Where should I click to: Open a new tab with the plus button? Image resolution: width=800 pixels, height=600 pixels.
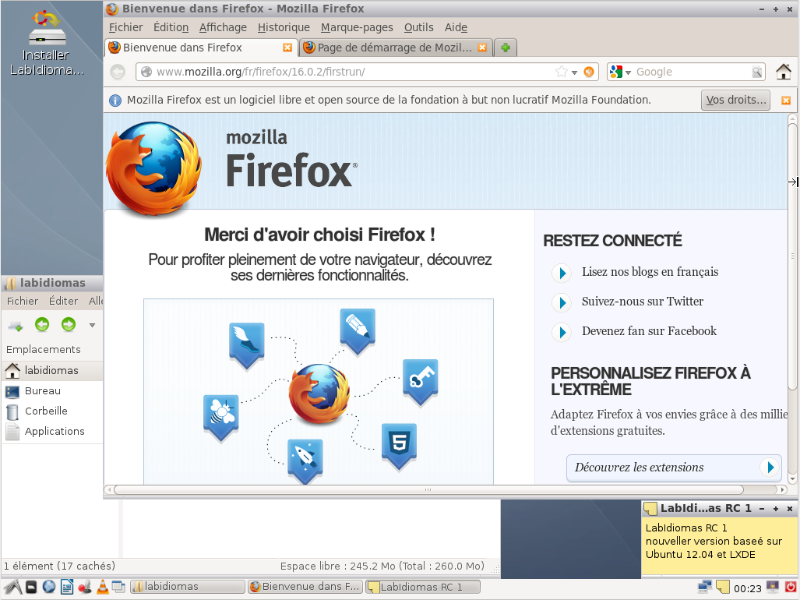click(x=507, y=47)
